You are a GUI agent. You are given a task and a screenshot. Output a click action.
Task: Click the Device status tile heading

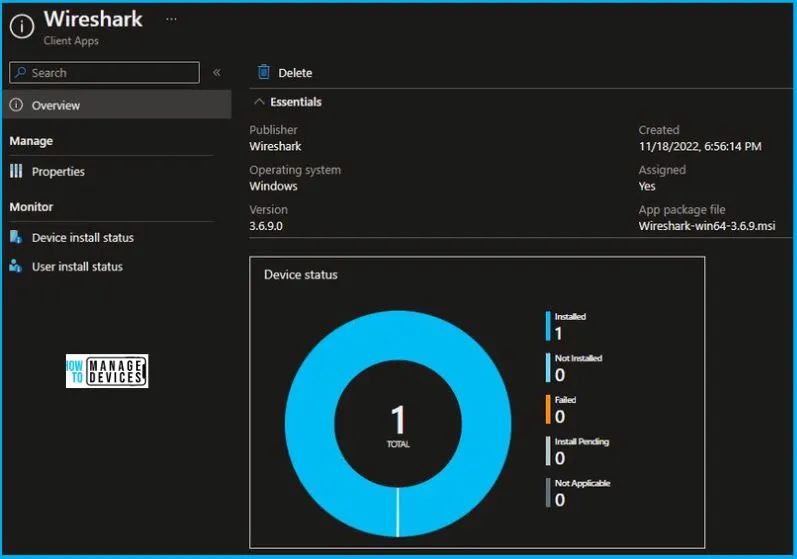point(301,275)
